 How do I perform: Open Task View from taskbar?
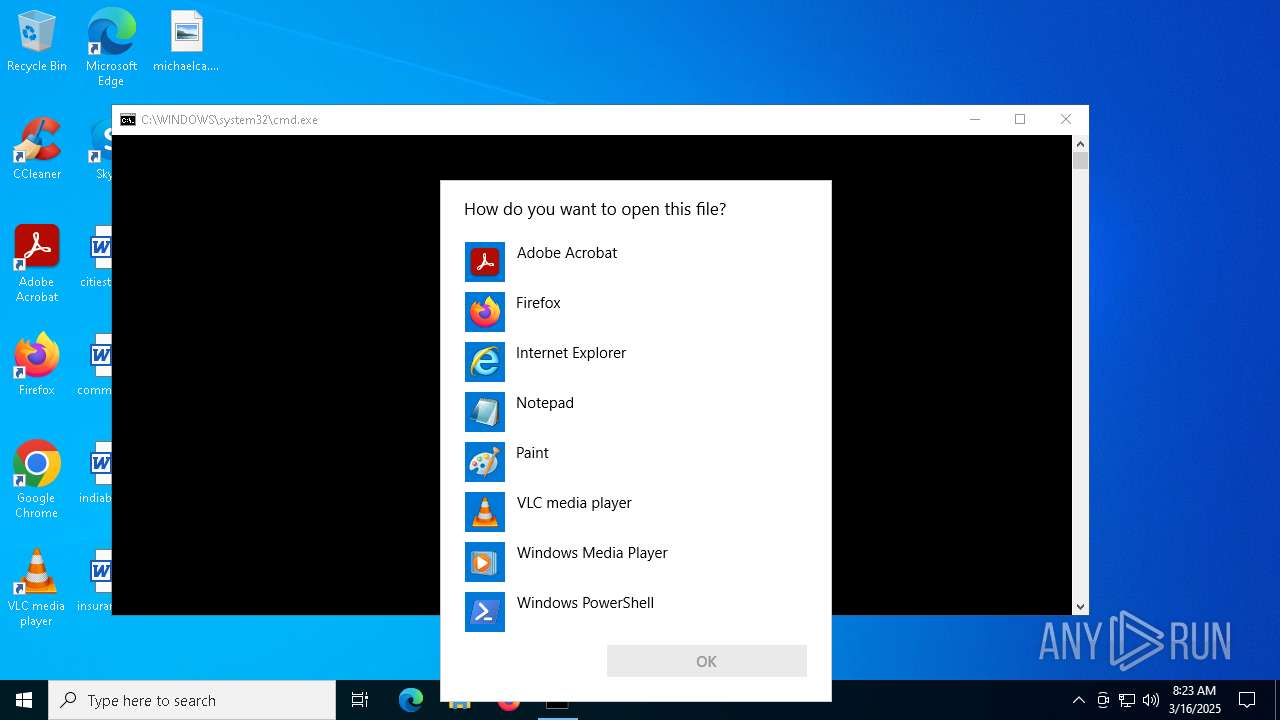pos(360,700)
